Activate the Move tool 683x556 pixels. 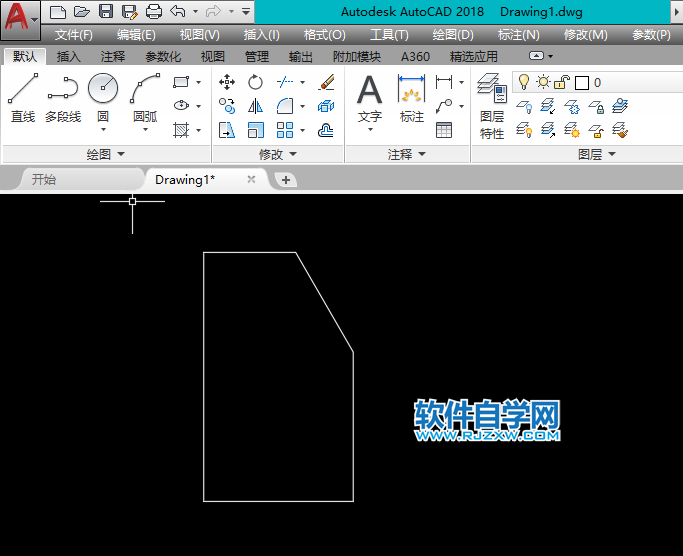pos(227,82)
